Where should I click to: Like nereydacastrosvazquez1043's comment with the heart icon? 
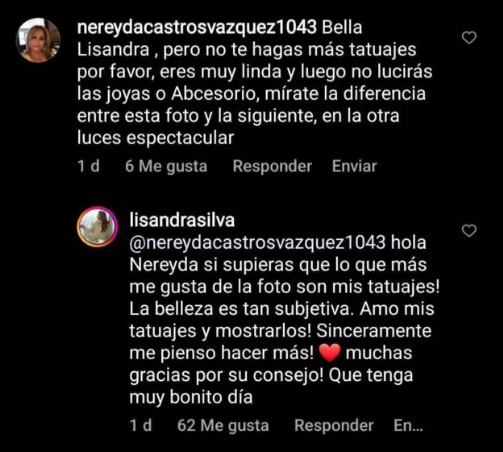point(469,38)
